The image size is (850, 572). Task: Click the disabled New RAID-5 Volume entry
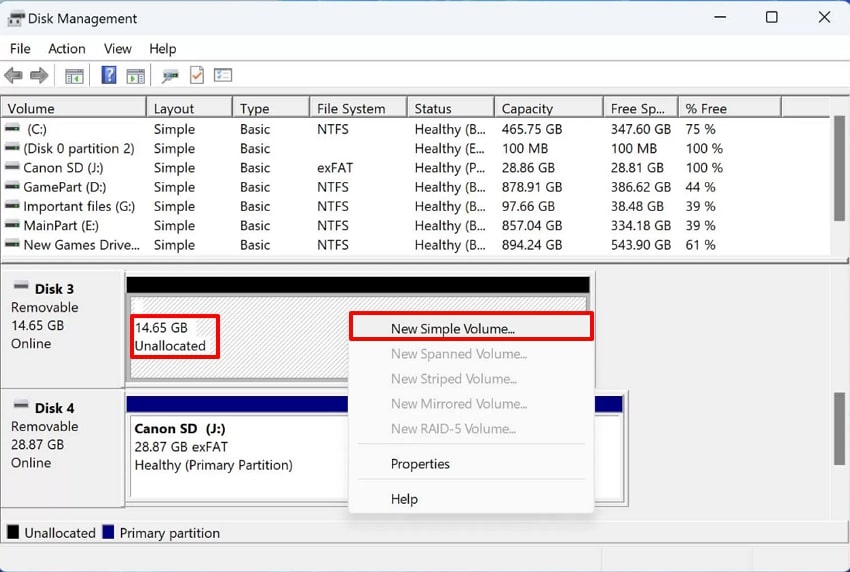coord(471,428)
